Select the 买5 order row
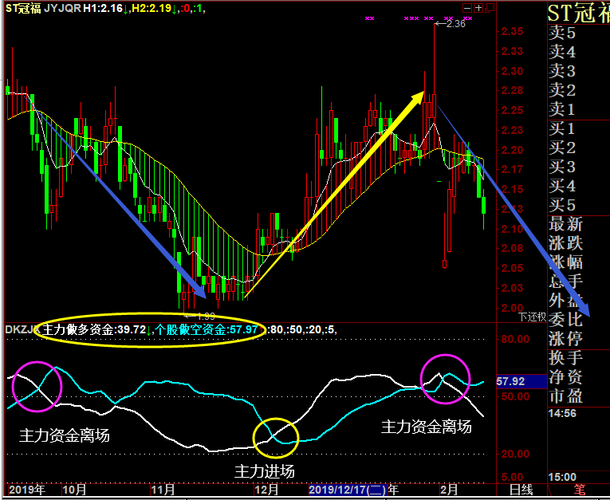Image resolution: width=610 pixels, height=500 pixels. [578, 205]
